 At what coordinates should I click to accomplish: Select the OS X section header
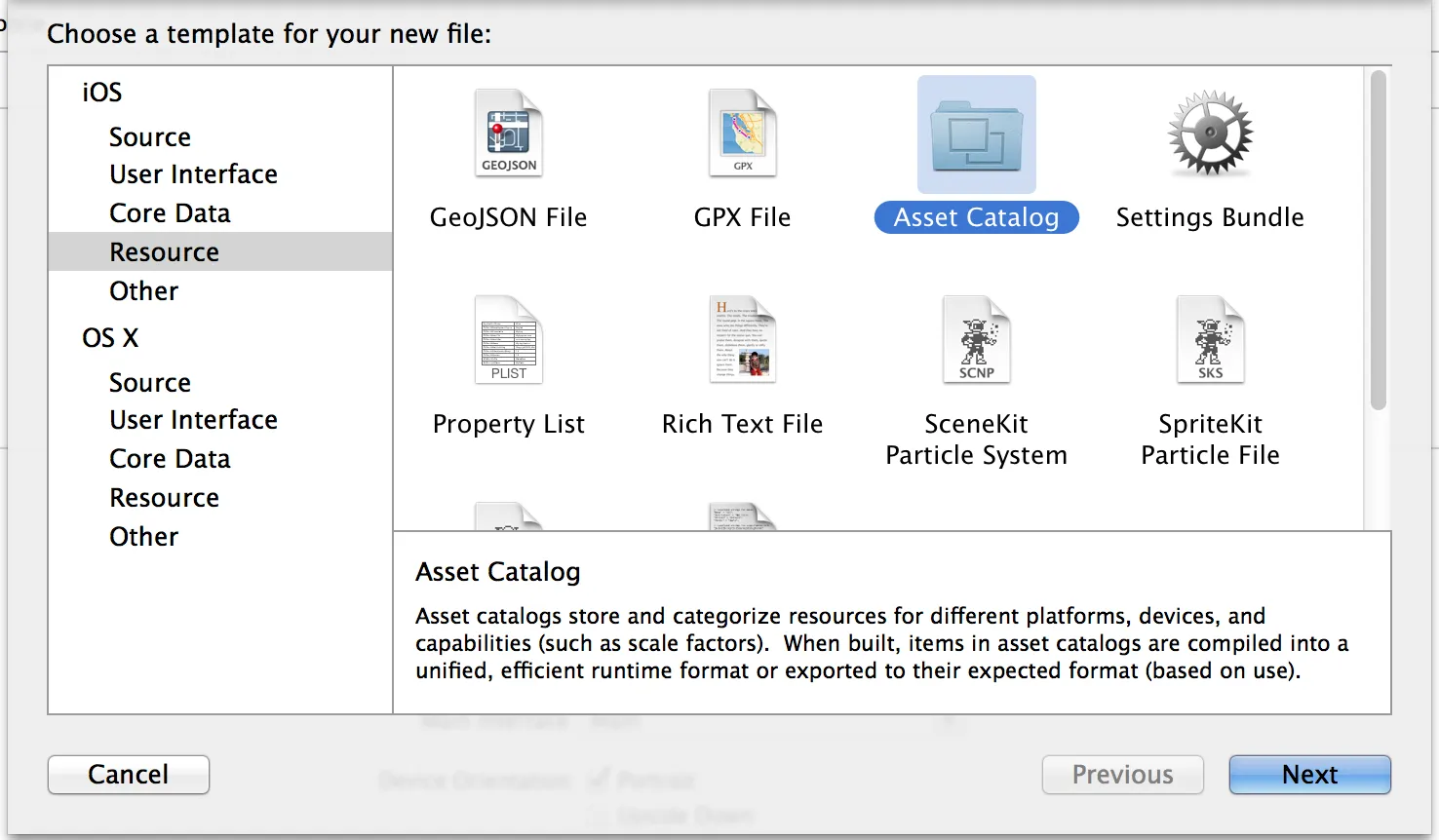click(x=110, y=338)
